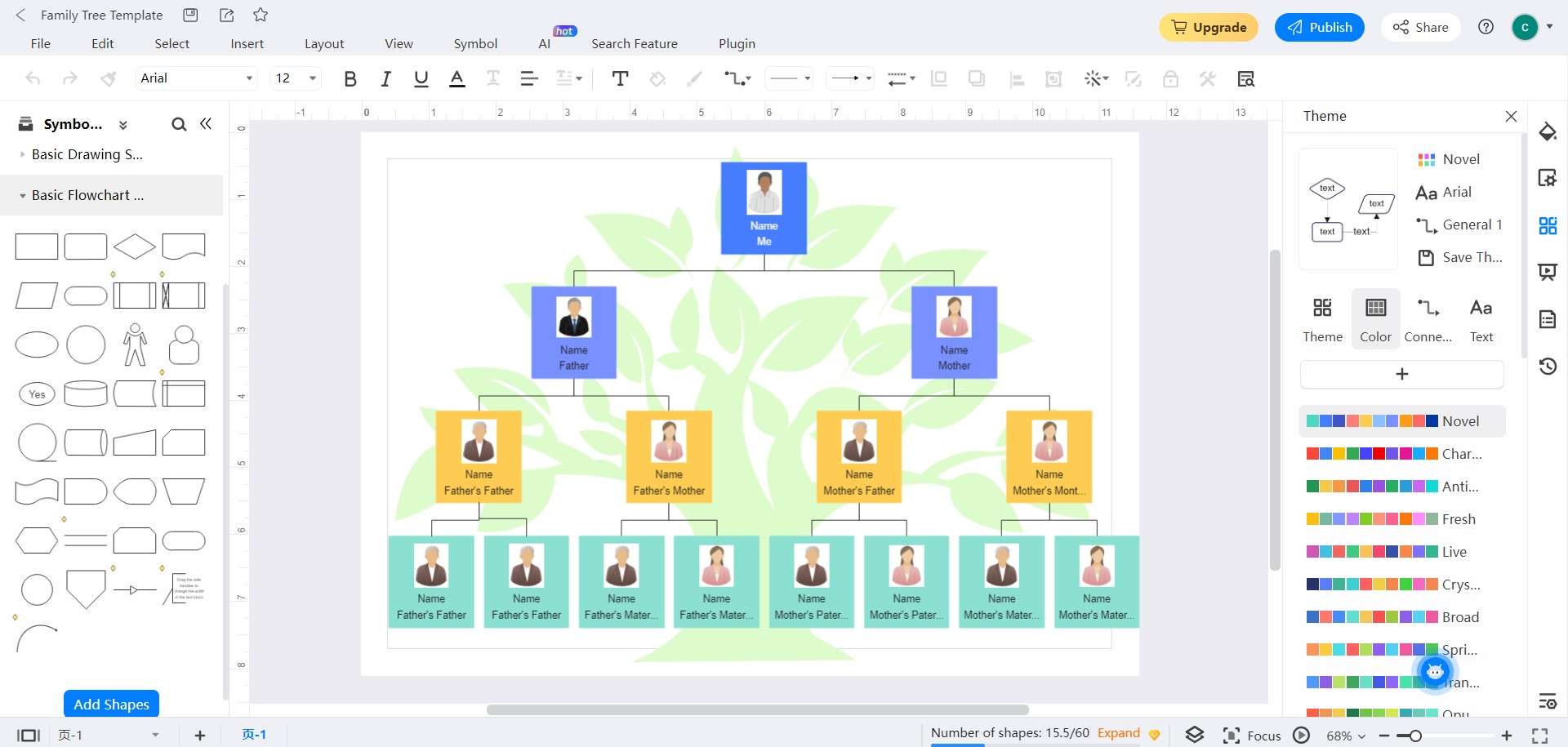1568x747 pixels.
Task: Open the Plugin menu
Action: pyautogui.click(x=737, y=43)
